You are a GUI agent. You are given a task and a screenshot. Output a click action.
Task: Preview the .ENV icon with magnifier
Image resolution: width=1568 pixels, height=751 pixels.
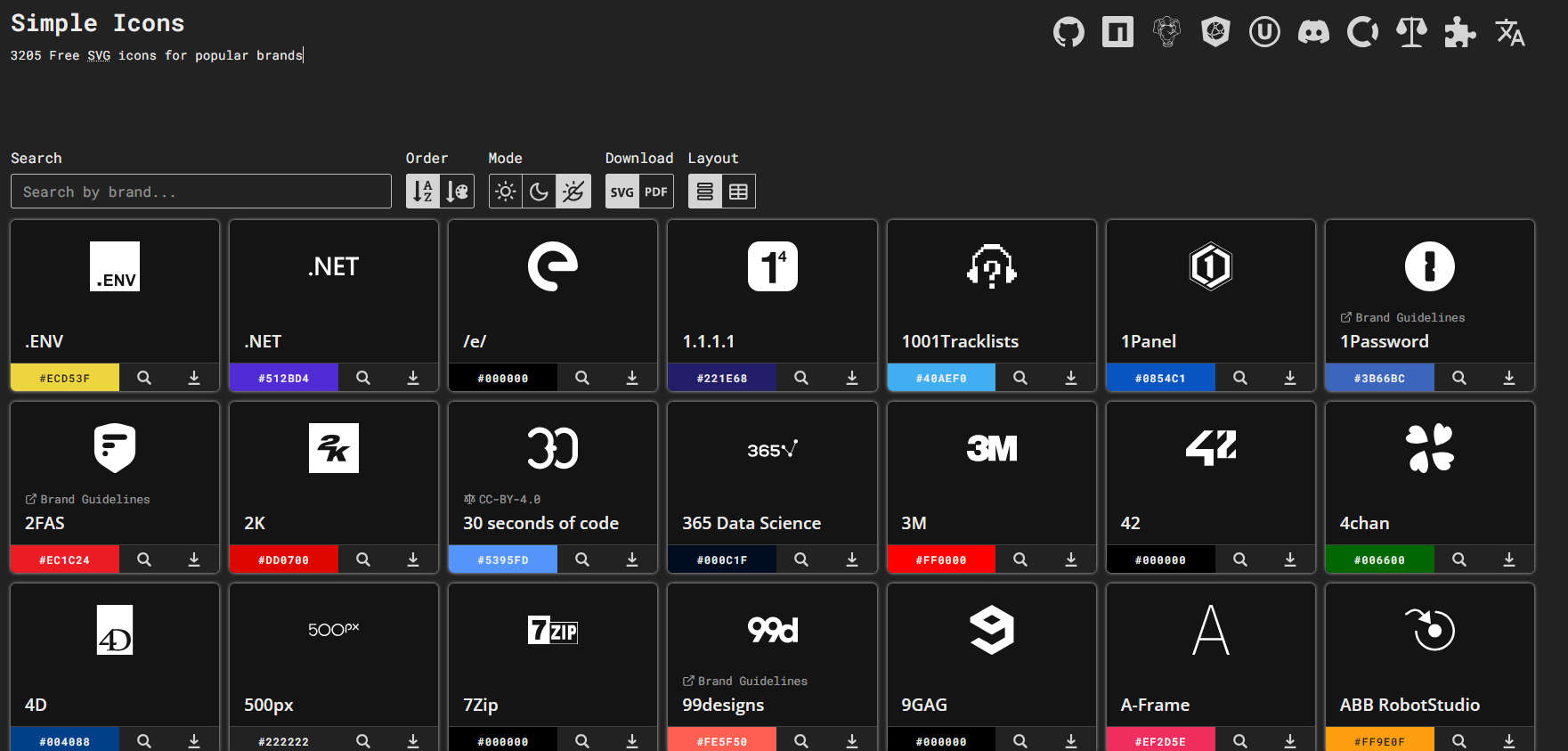(x=144, y=378)
